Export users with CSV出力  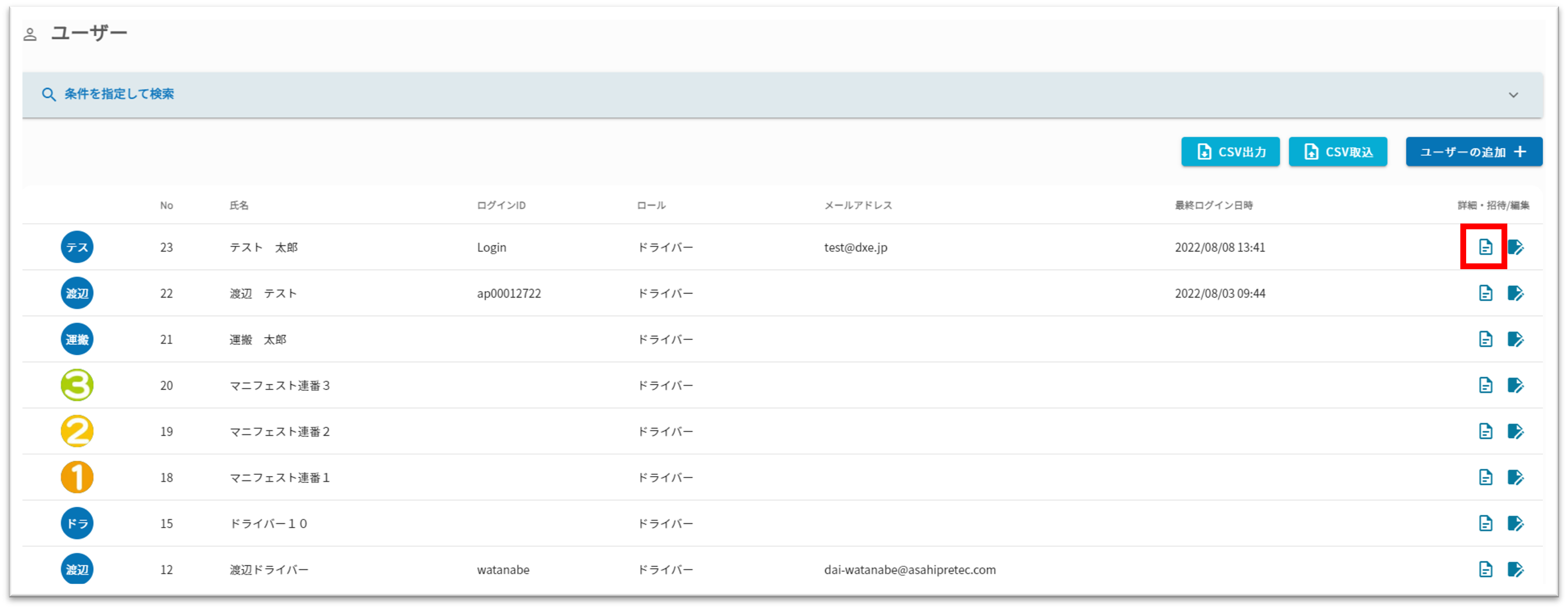click(1230, 152)
